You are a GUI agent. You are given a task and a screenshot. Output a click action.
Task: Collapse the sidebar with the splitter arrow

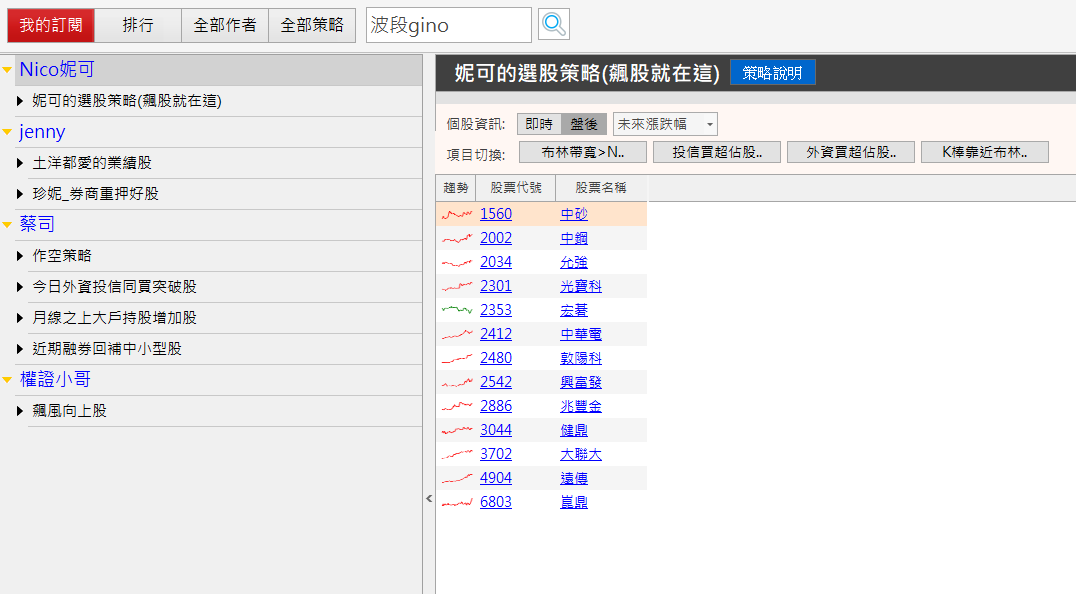429,498
